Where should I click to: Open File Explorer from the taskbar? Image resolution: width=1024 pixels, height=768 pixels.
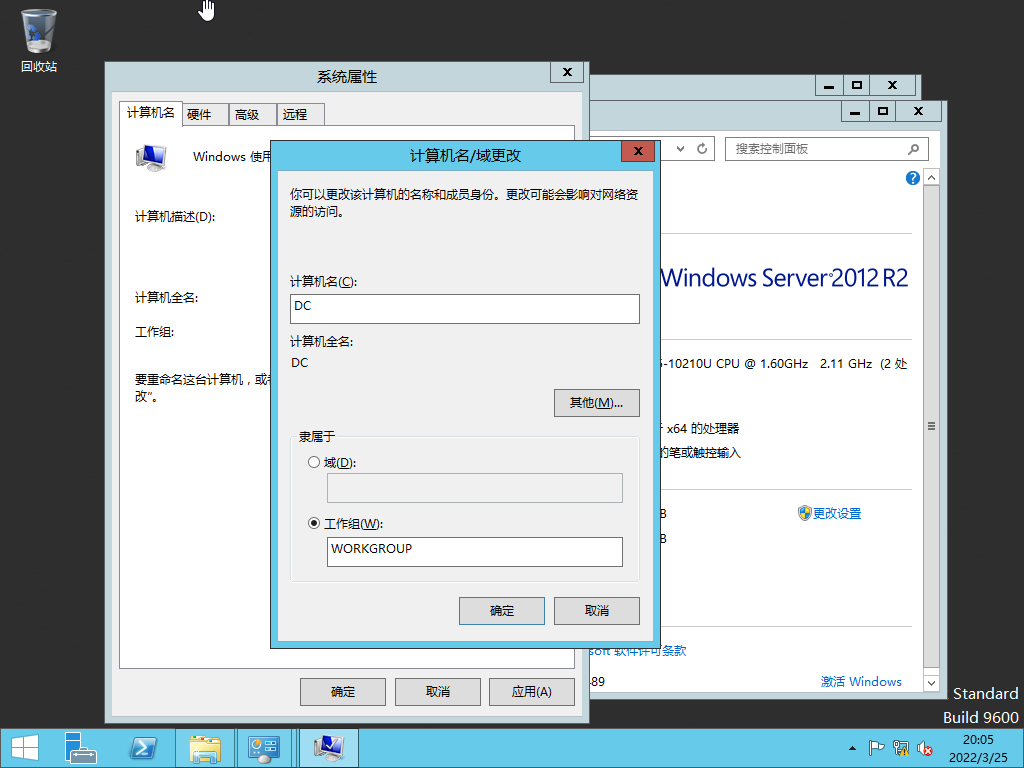(204, 748)
